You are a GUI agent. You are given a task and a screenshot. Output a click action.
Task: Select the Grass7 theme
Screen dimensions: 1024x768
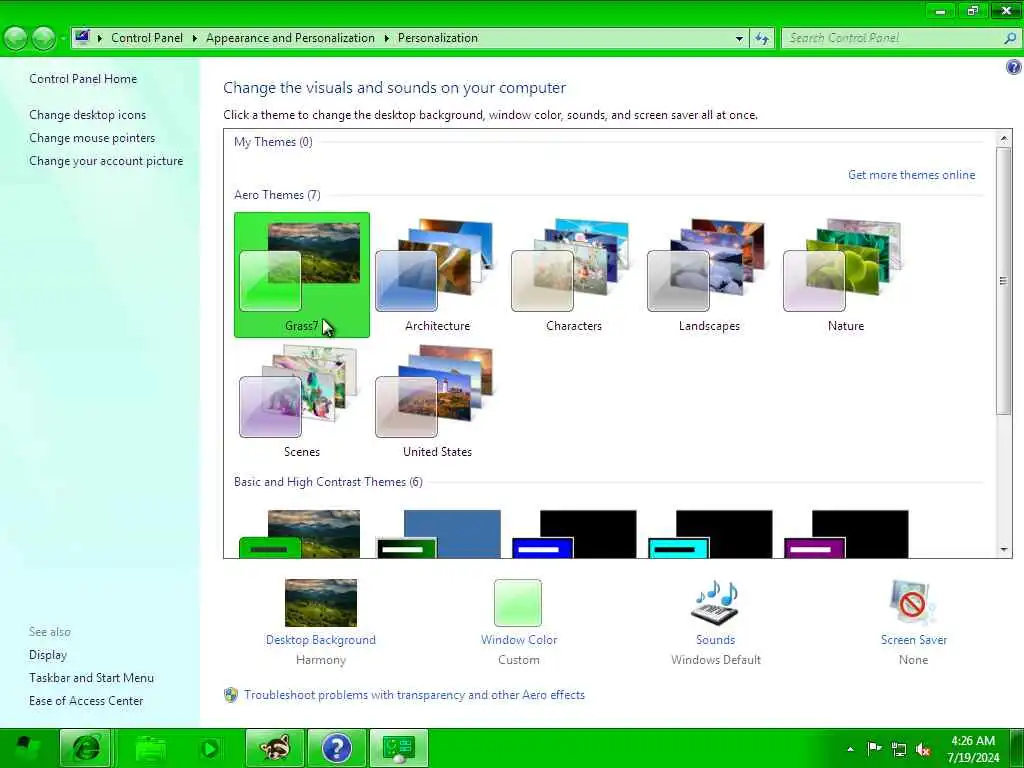302,275
